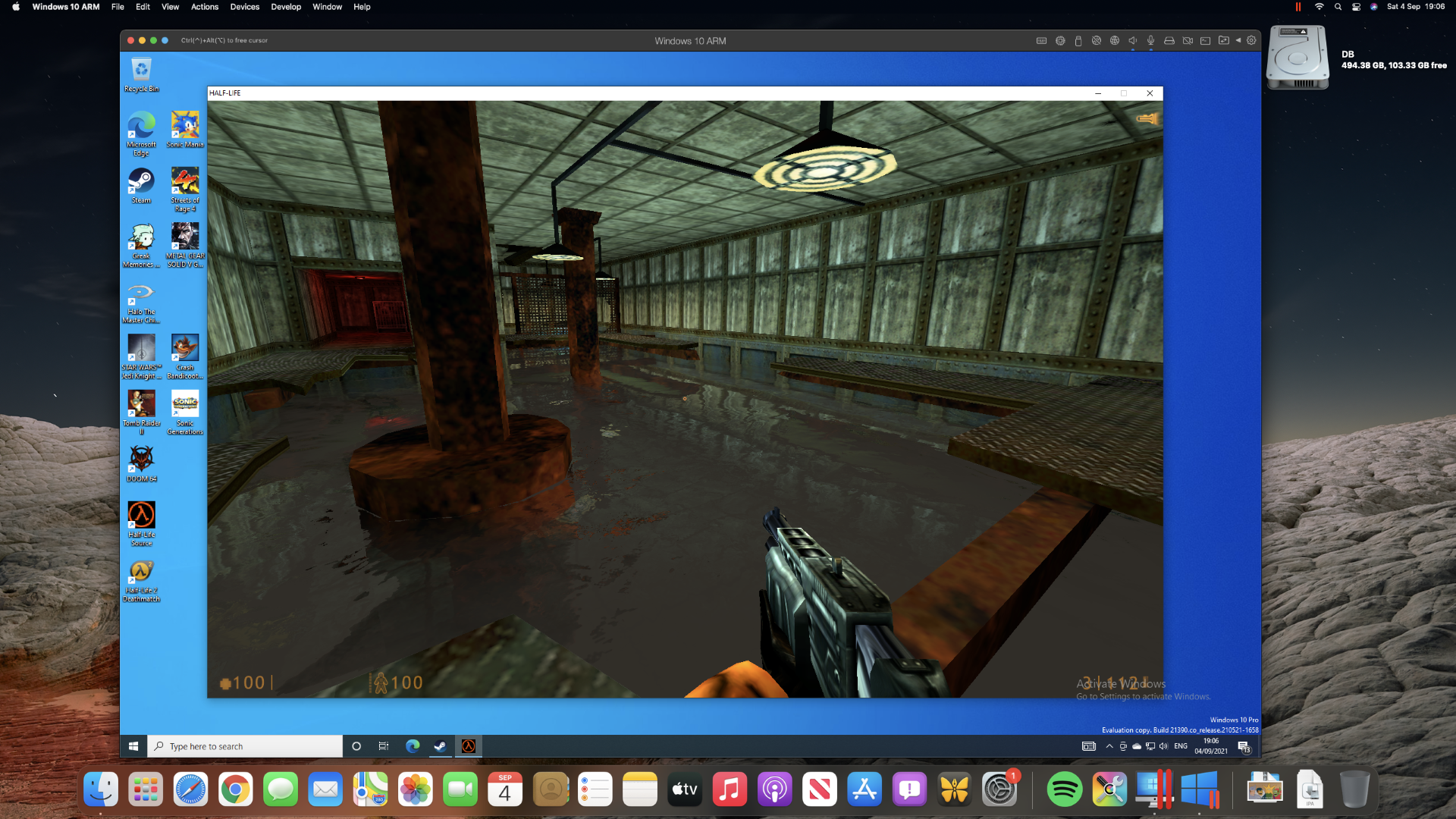The width and height of the screenshot is (1456, 819).
Task: Open Windows taskbar volume control
Action: point(1163,746)
